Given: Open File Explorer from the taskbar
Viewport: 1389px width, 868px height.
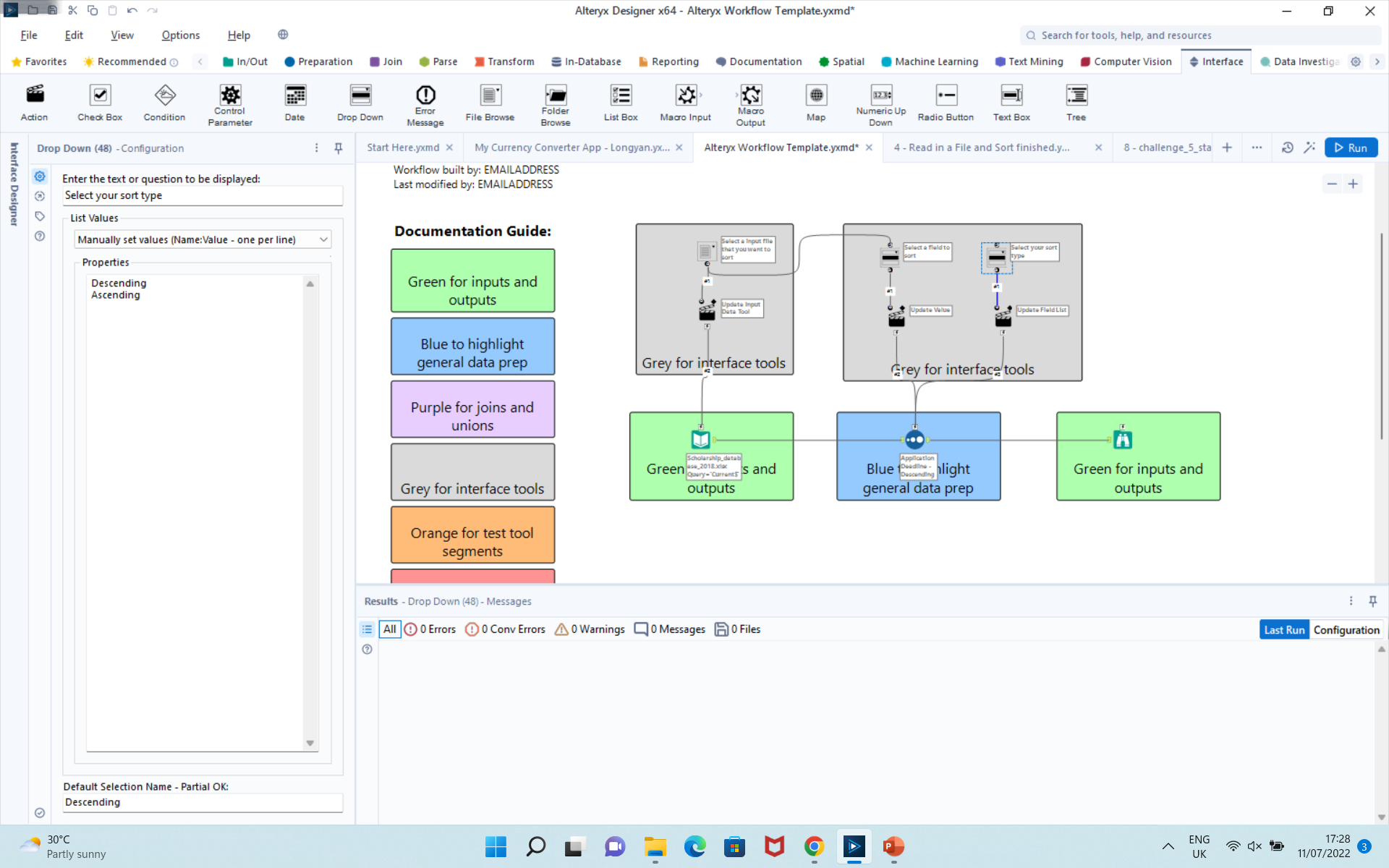Looking at the screenshot, I should [x=655, y=846].
